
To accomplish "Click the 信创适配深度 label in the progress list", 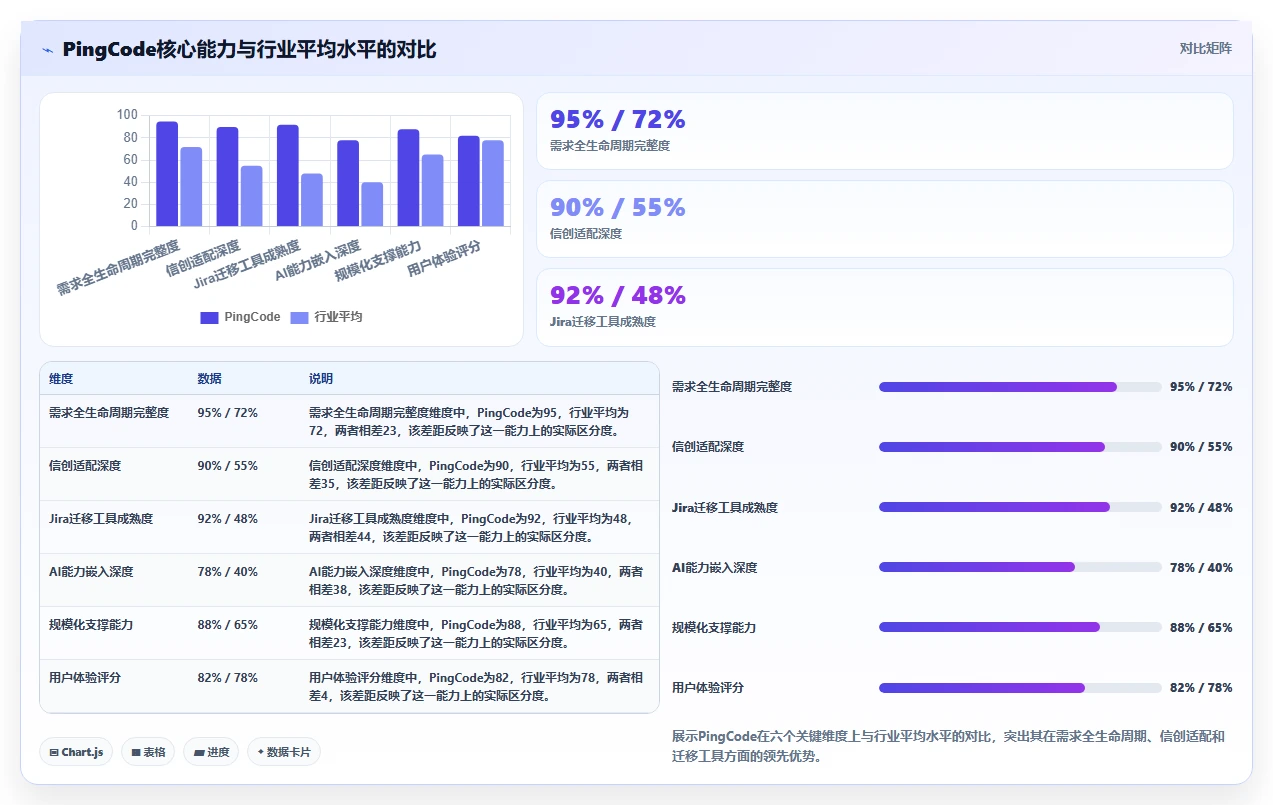I will (708, 447).
